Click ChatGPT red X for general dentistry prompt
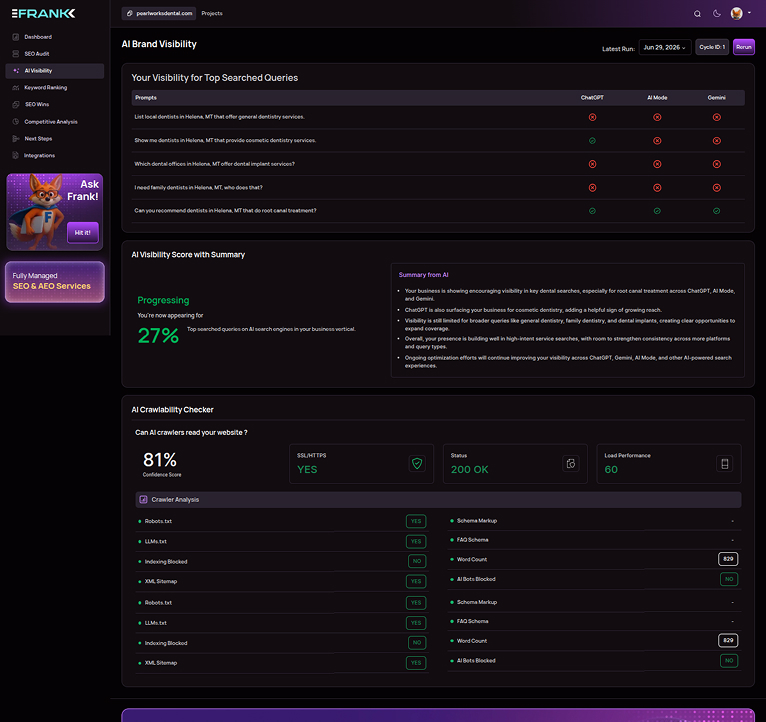 tap(592, 117)
